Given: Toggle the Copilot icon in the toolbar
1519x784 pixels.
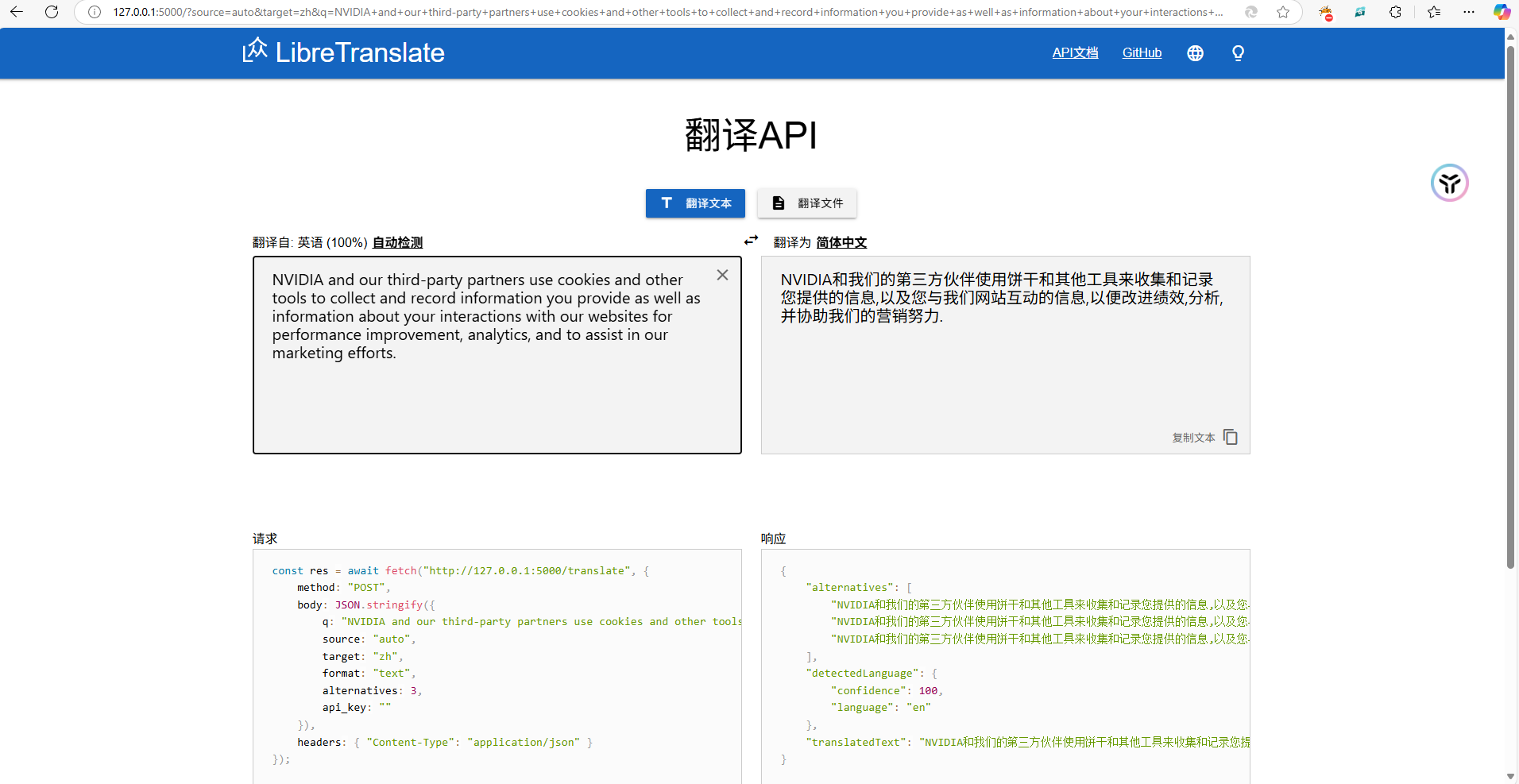Looking at the screenshot, I should [x=1501, y=12].
